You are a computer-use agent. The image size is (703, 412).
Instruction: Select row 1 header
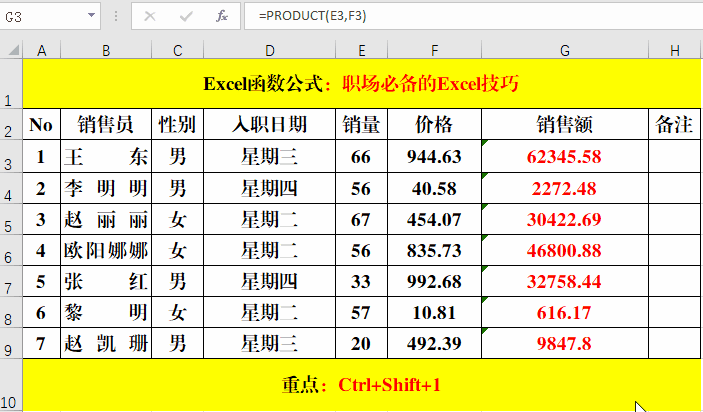[x=11, y=83]
